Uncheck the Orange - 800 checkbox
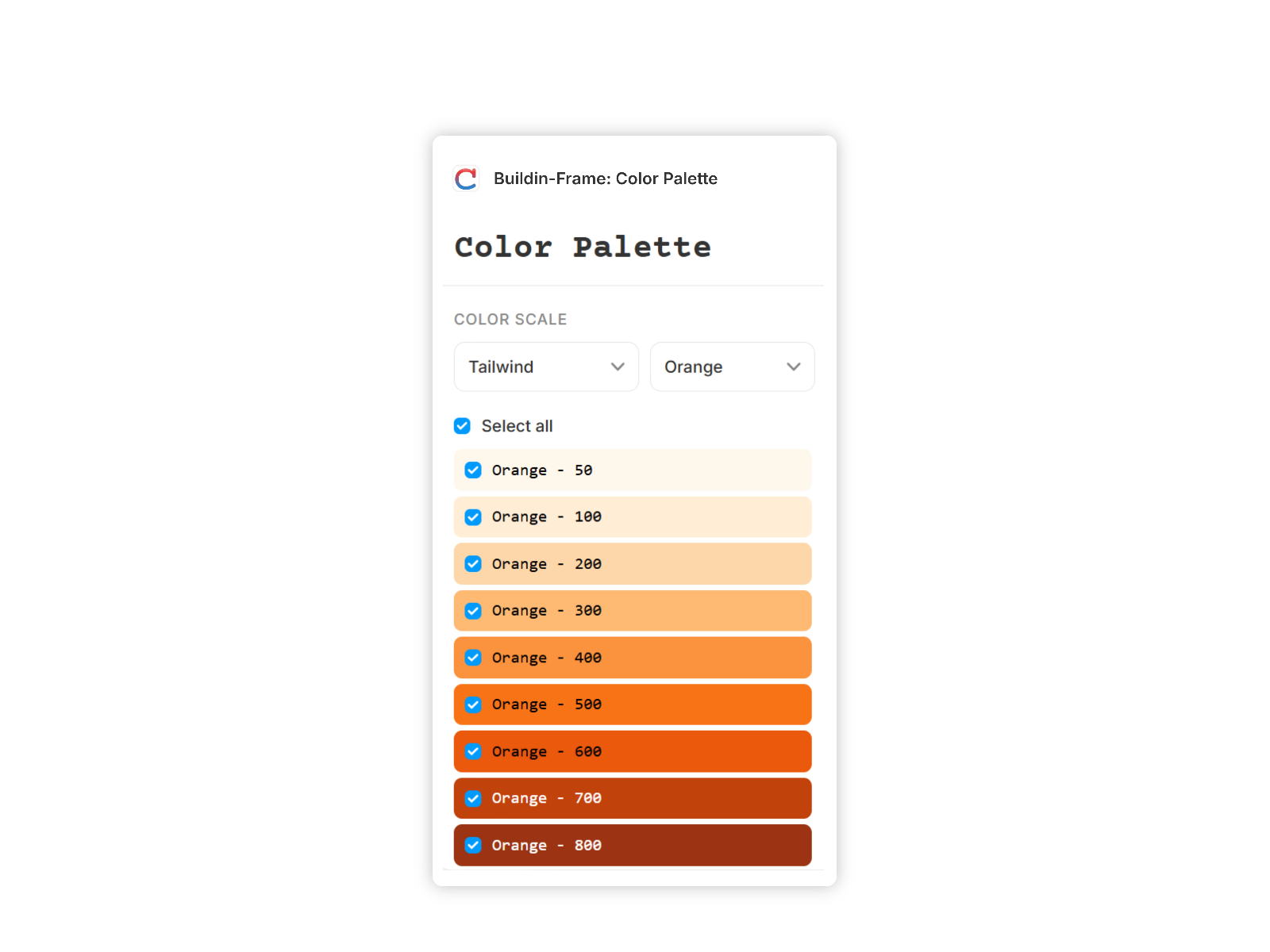 [x=472, y=845]
